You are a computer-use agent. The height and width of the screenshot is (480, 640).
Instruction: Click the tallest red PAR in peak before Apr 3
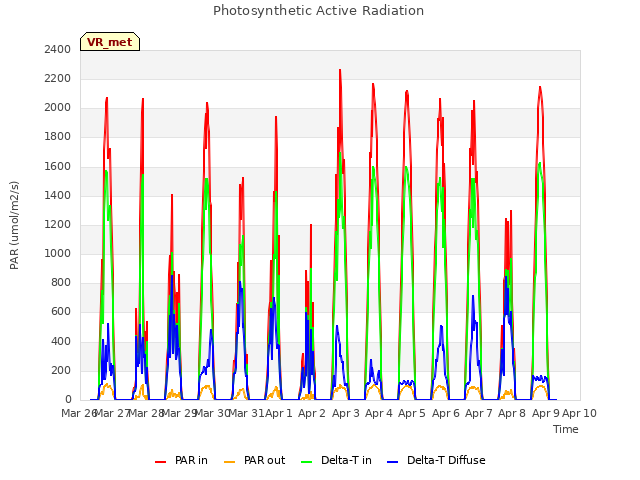click(x=340, y=70)
